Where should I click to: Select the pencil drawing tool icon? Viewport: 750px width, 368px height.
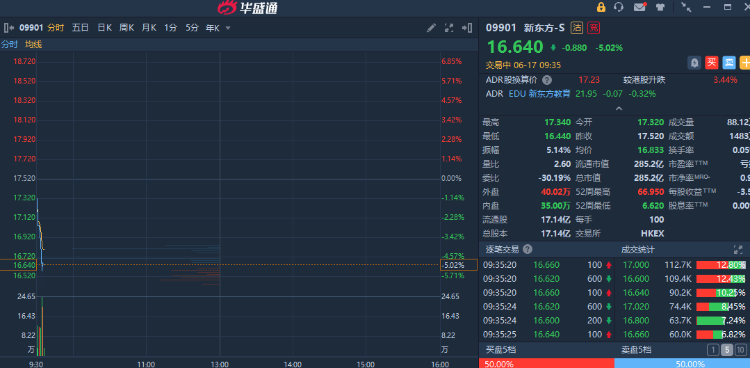click(431, 28)
